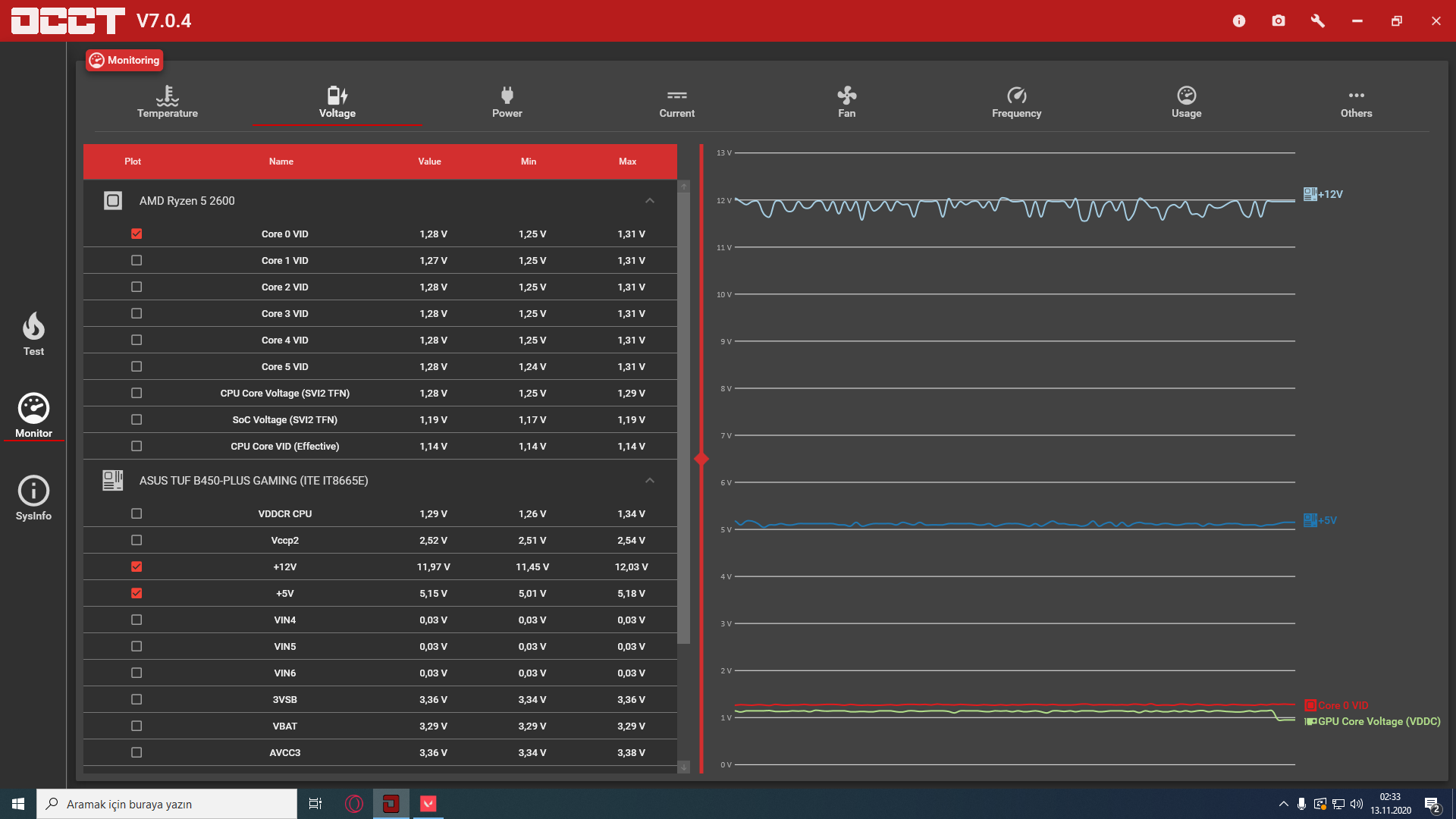The height and width of the screenshot is (819, 1456).
Task: Check the Core 4 VID plot checkbox
Action: click(136, 340)
